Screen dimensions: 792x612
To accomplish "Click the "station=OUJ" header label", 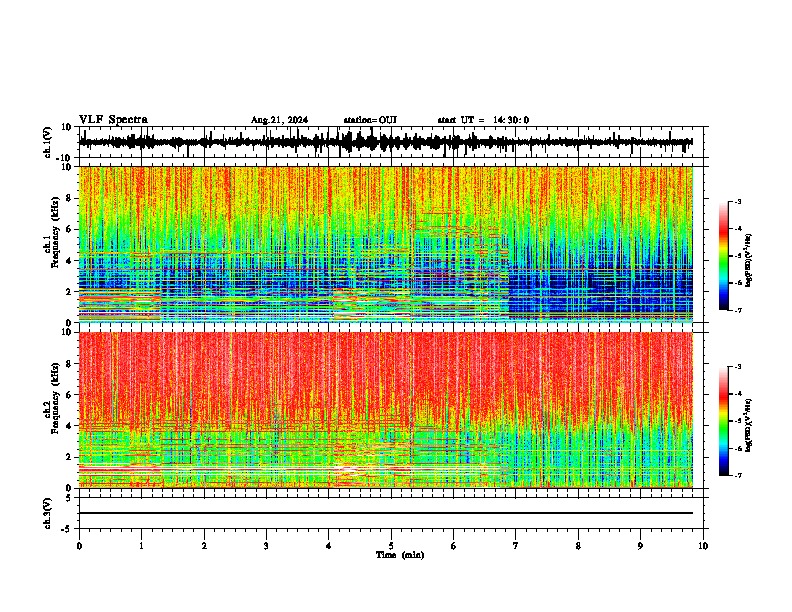I will point(370,120).
